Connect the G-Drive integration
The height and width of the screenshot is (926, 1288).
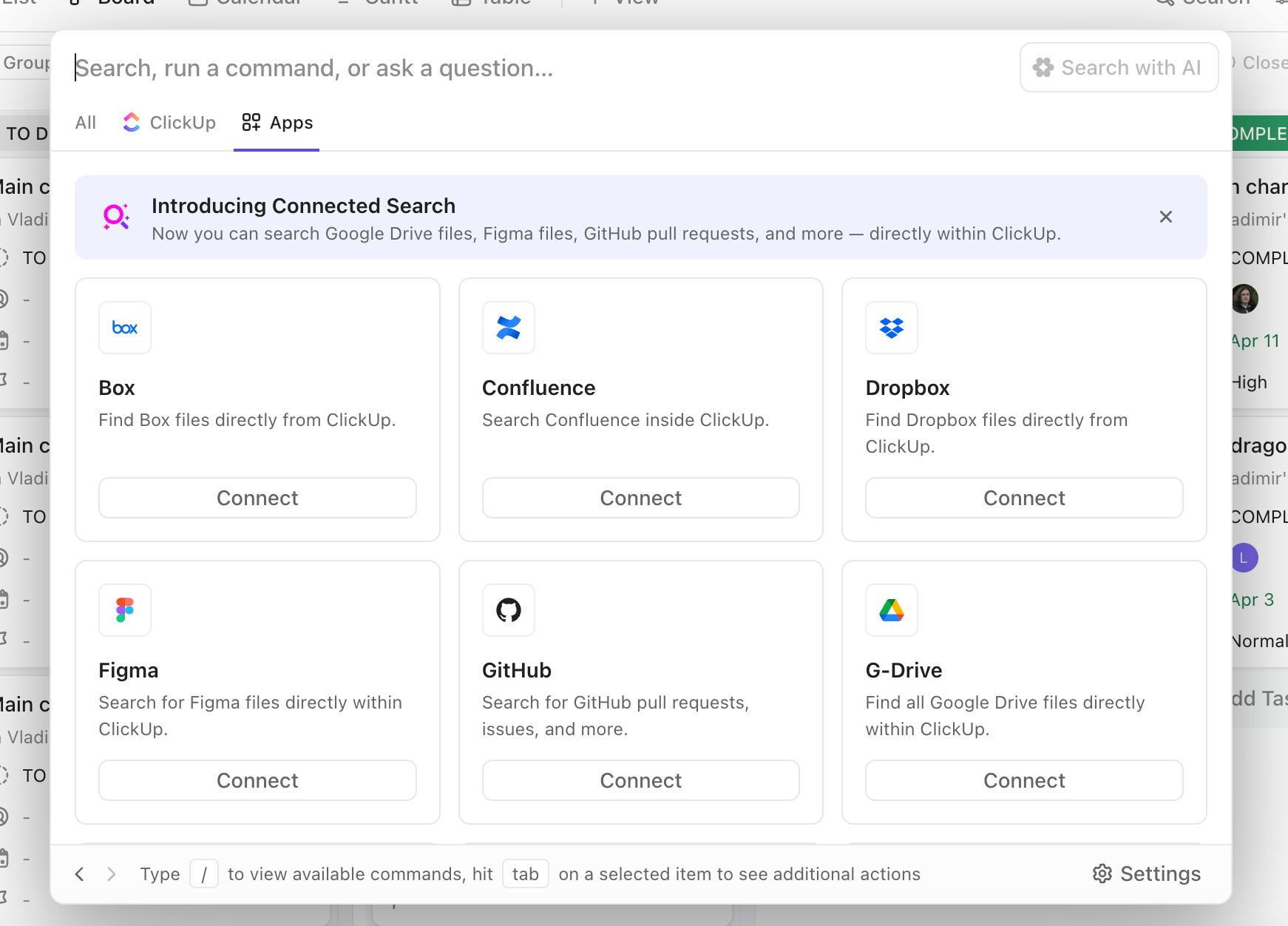point(1023,780)
